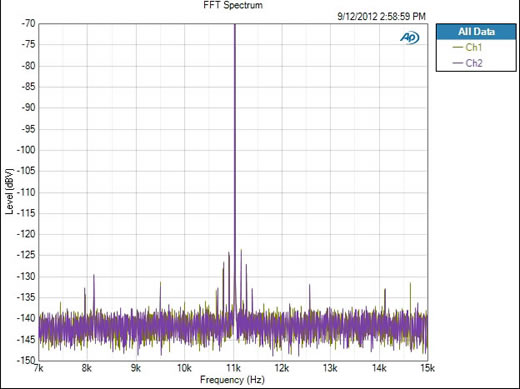Click the 13k frequency axis tick label
This screenshot has height=389, width=520.
coord(330,368)
